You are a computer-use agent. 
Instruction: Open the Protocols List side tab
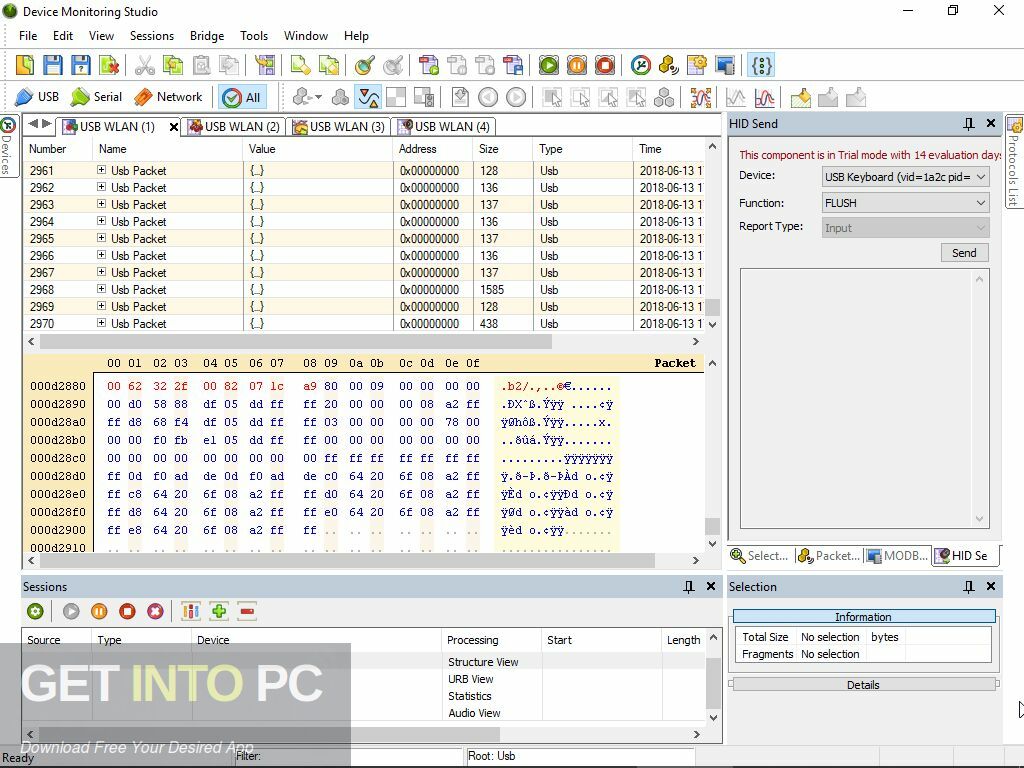1014,162
